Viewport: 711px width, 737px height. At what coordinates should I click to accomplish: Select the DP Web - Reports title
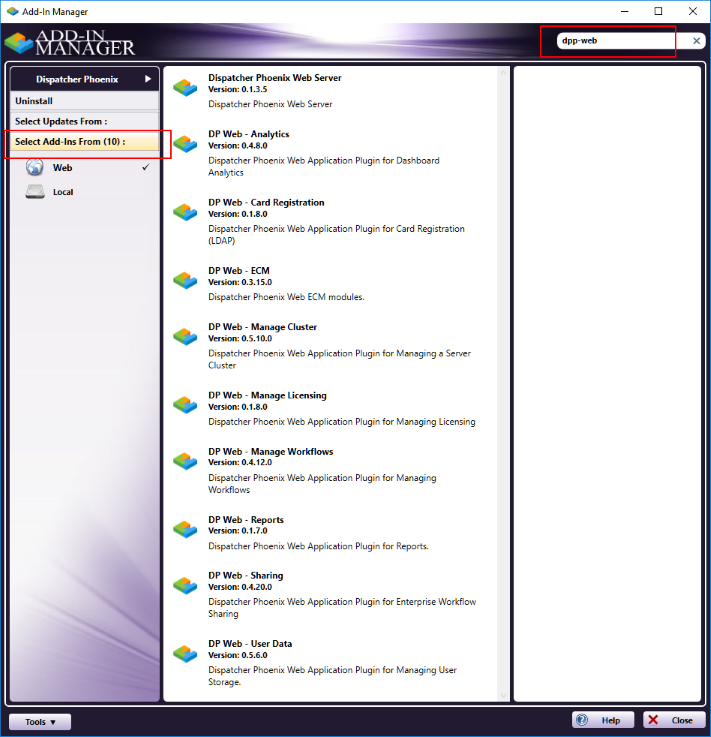[246, 520]
